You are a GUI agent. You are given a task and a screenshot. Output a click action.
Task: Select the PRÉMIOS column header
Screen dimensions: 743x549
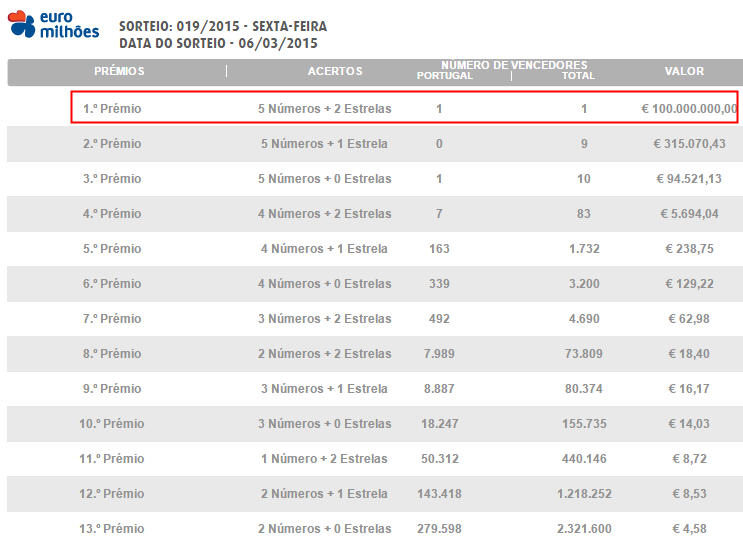pos(119,71)
